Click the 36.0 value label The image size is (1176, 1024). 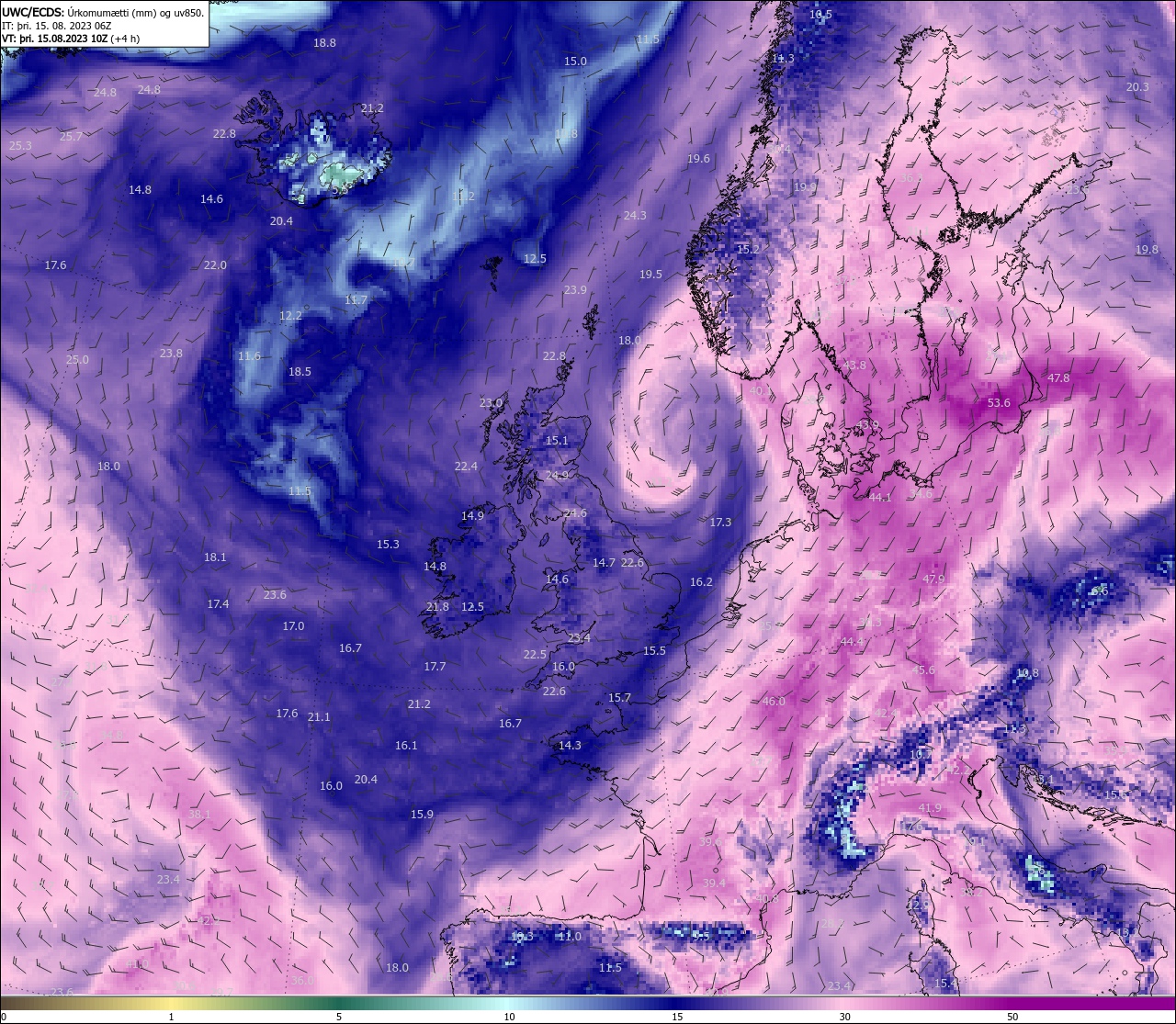click(302, 981)
